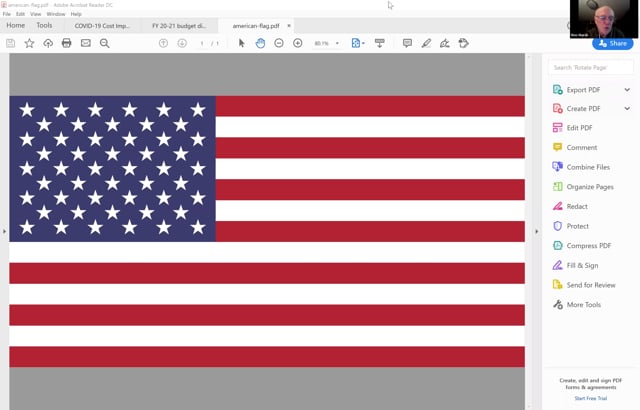
Task: Select the highlight pen tool
Action: [x=426, y=43]
